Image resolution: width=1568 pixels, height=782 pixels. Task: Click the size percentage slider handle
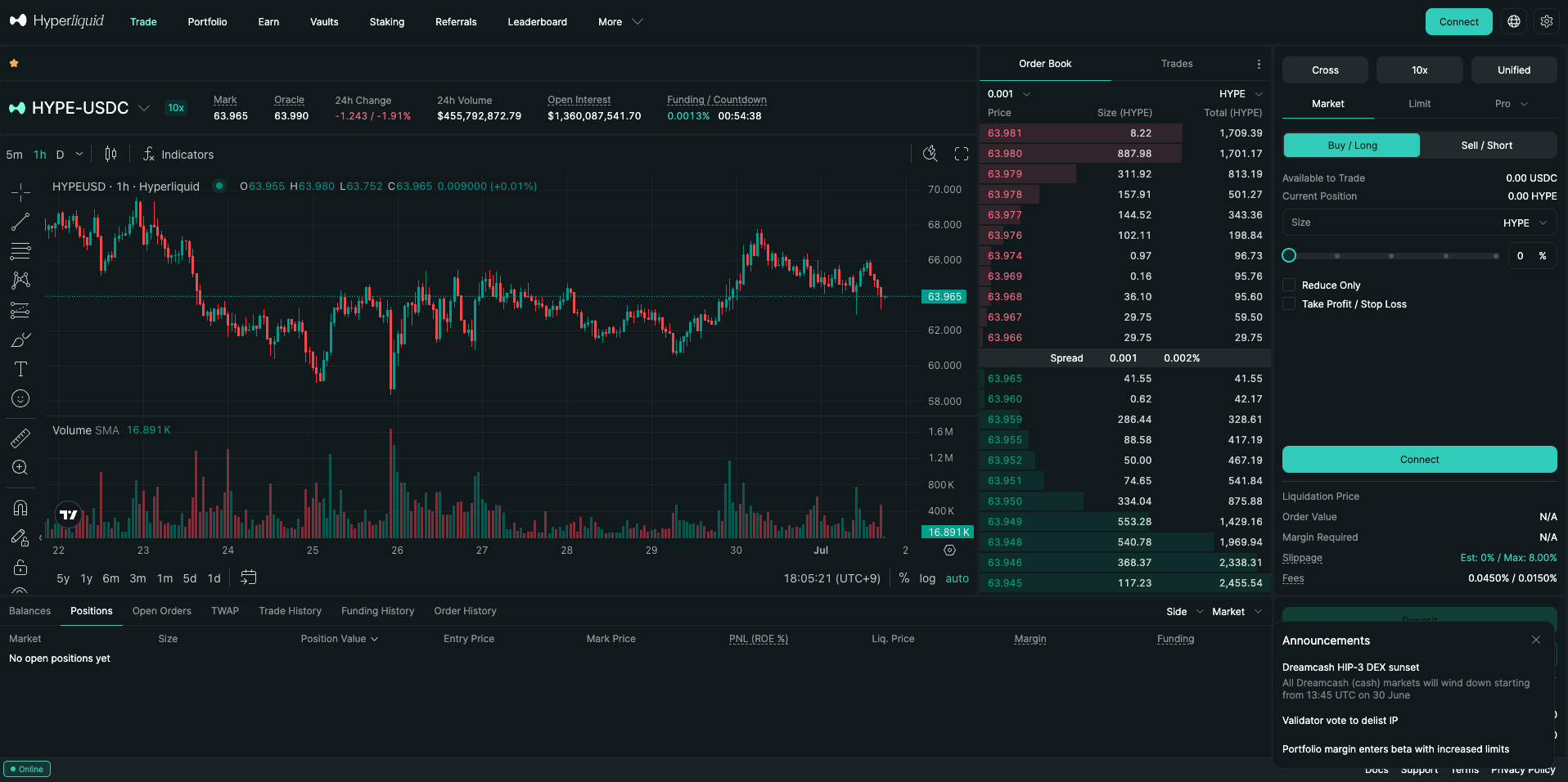(x=1289, y=255)
